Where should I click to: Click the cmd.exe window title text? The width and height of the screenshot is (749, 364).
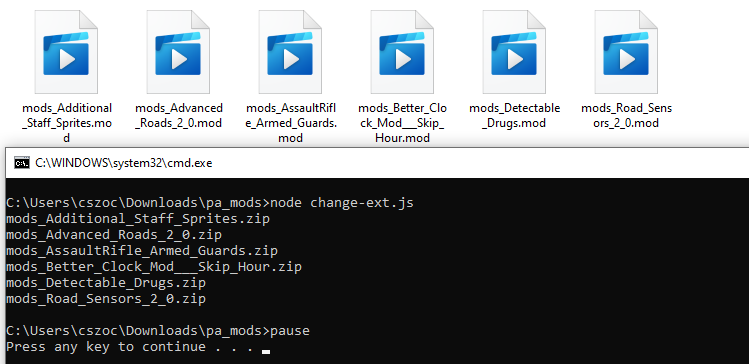124,163
